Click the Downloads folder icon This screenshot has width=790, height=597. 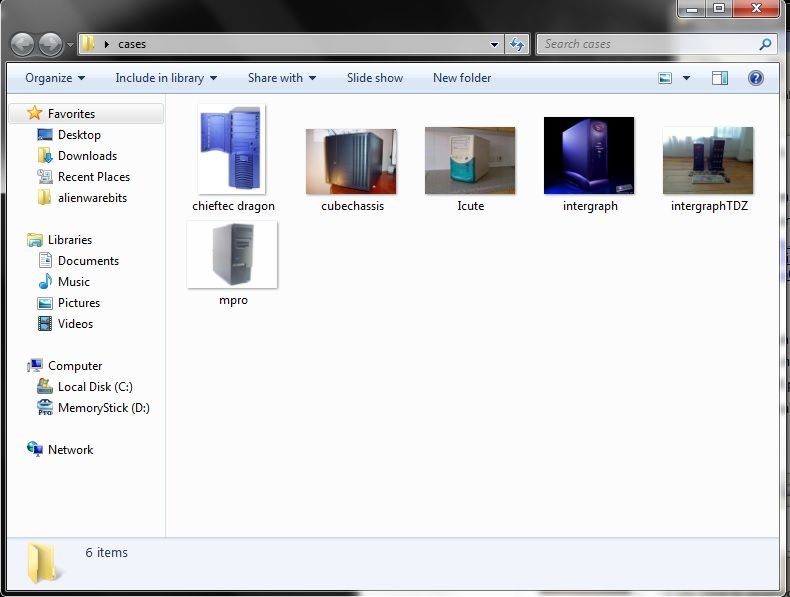coord(45,156)
